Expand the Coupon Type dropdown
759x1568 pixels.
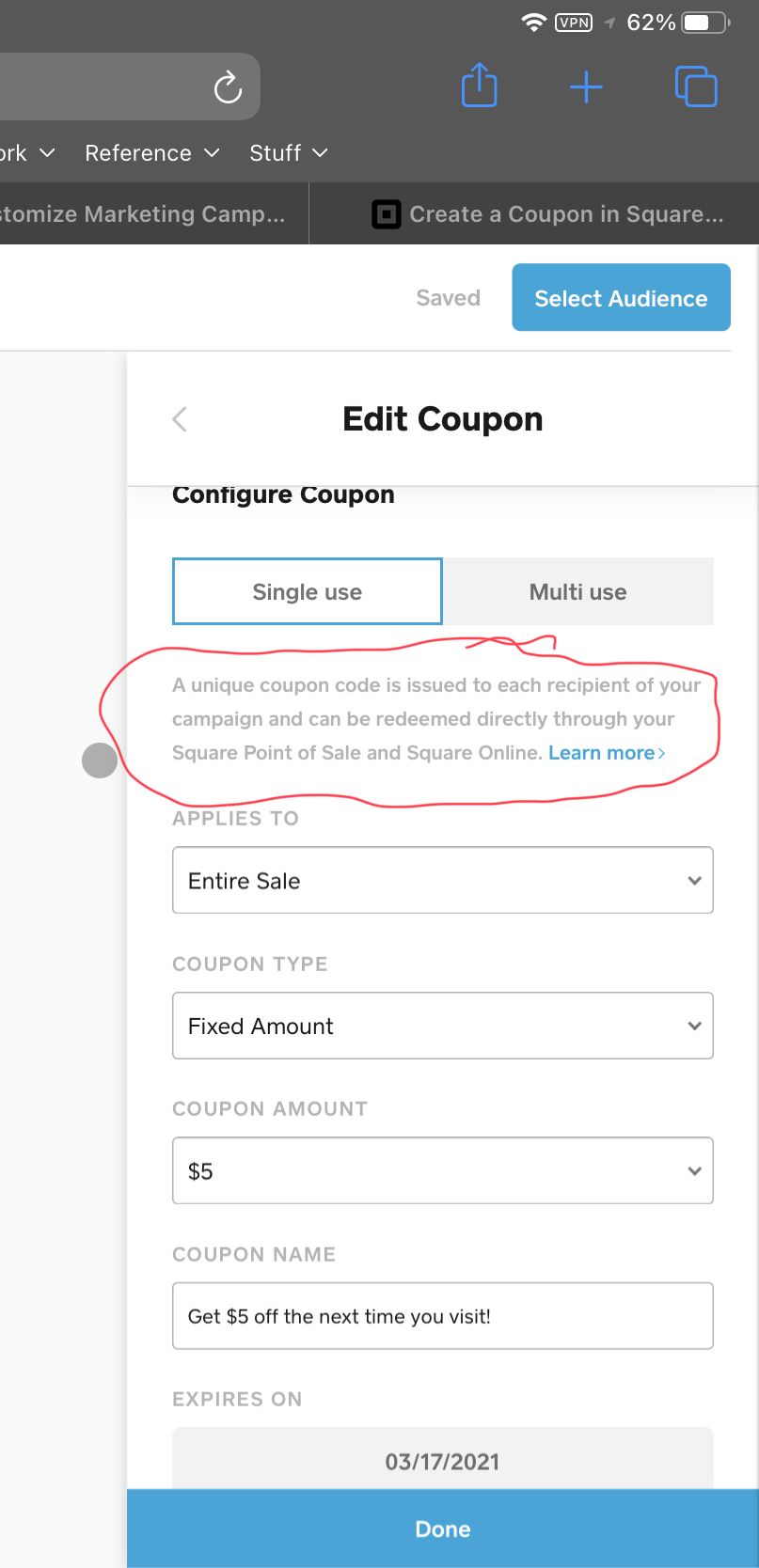click(442, 1026)
